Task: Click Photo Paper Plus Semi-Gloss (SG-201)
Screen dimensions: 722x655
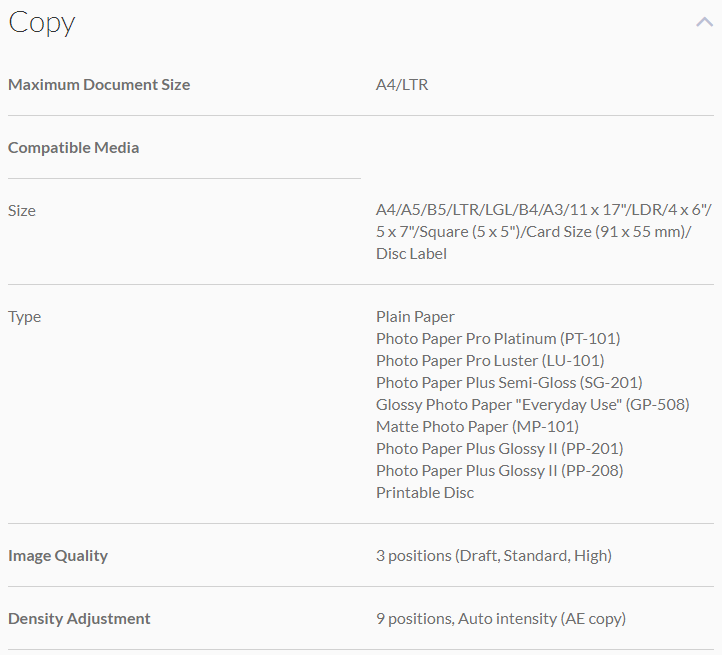Action: [509, 382]
